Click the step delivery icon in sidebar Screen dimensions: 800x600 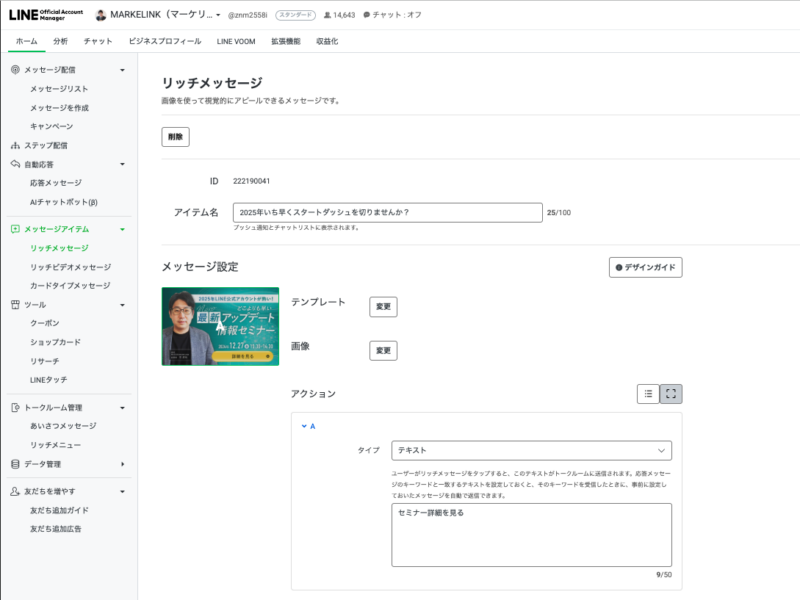click(15, 145)
